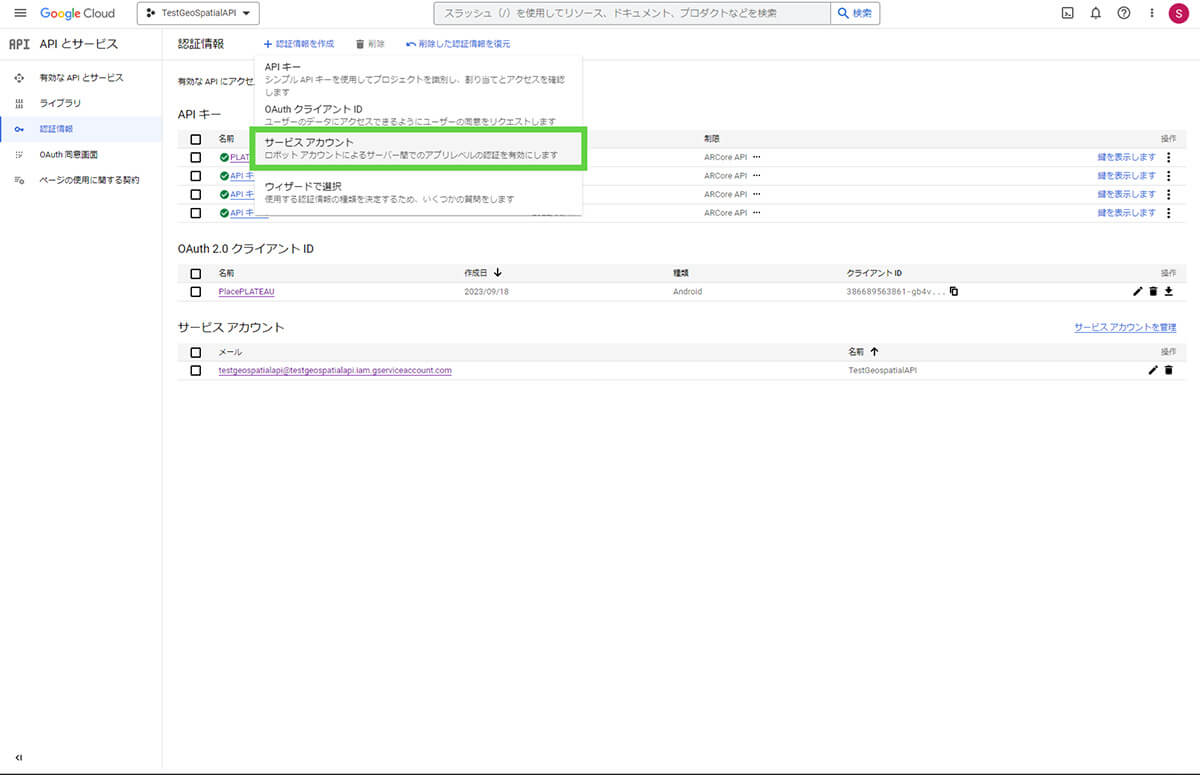1200x775 pixels.
Task: Check the last API key row checkbox
Action: tap(196, 212)
